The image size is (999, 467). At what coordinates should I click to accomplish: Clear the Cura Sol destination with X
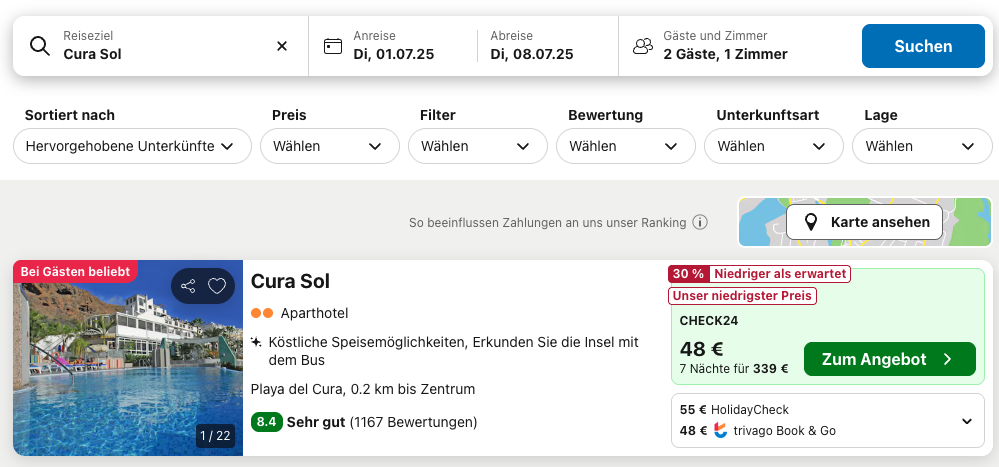pos(282,46)
